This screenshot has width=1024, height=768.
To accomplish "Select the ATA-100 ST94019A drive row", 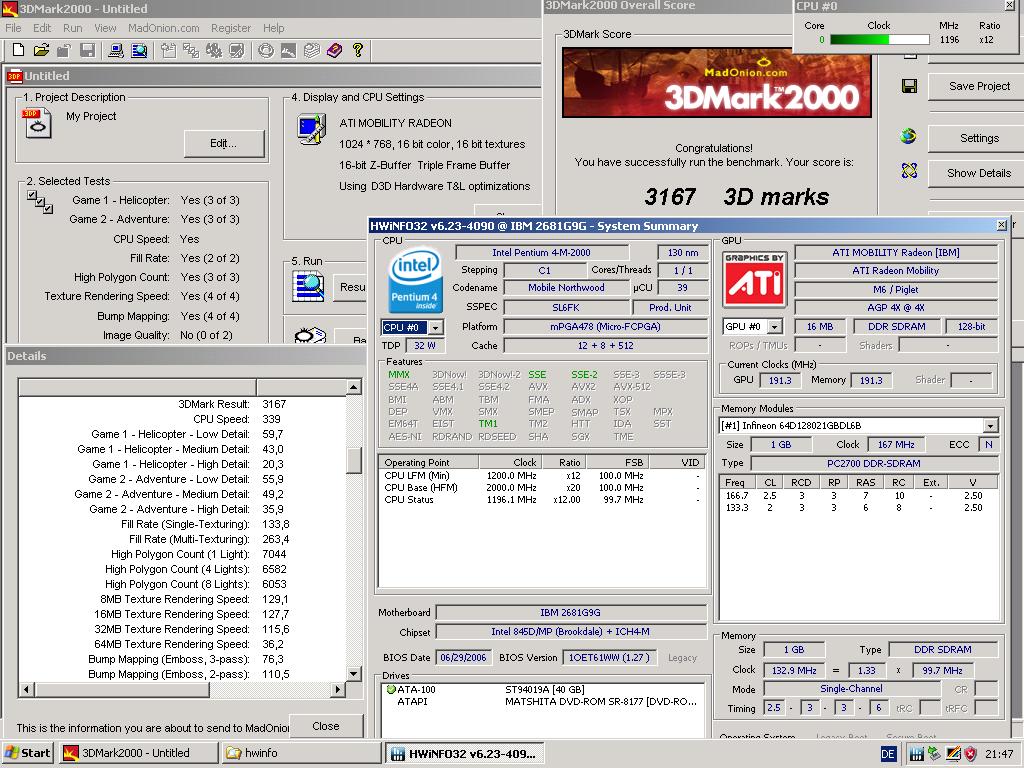I will coord(542,690).
